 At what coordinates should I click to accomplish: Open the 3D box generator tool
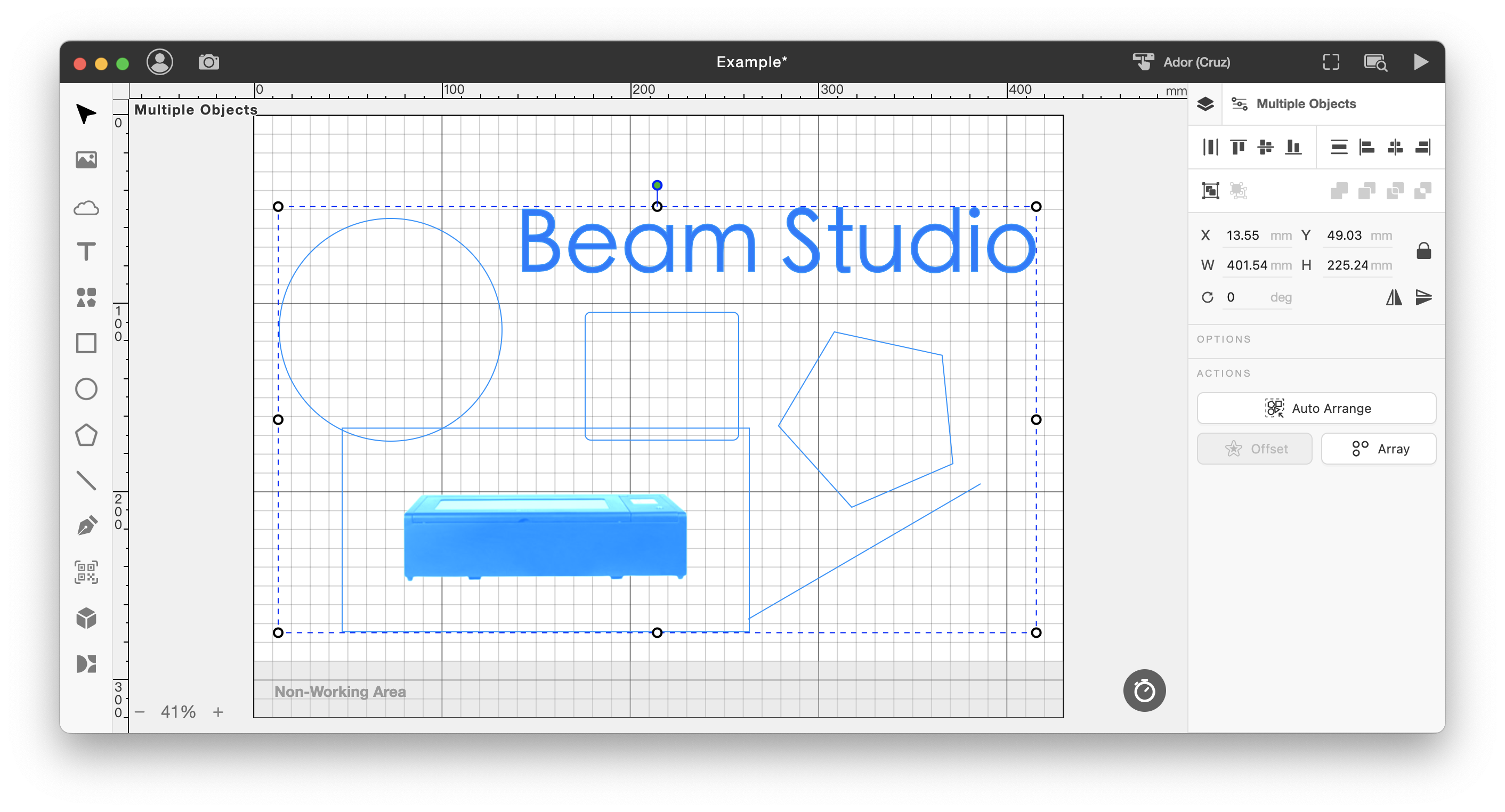point(86,618)
